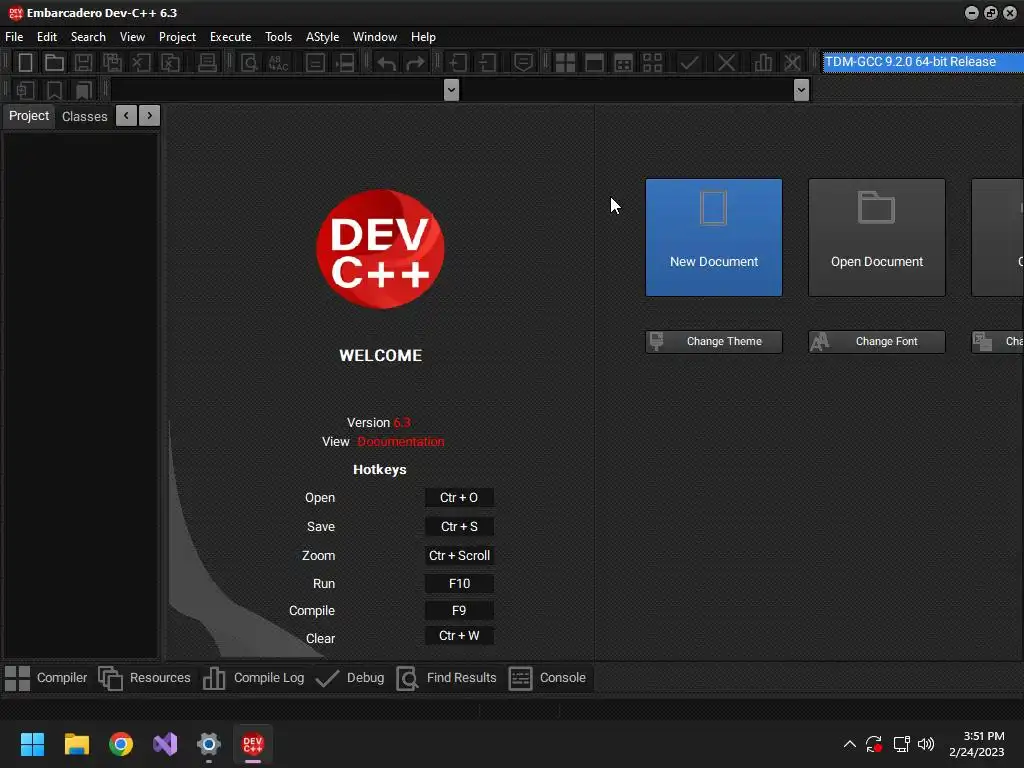The width and height of the screenshot is (1024, 768).
Task: Click the New Document tile label
Action: [x=713, y=261]
